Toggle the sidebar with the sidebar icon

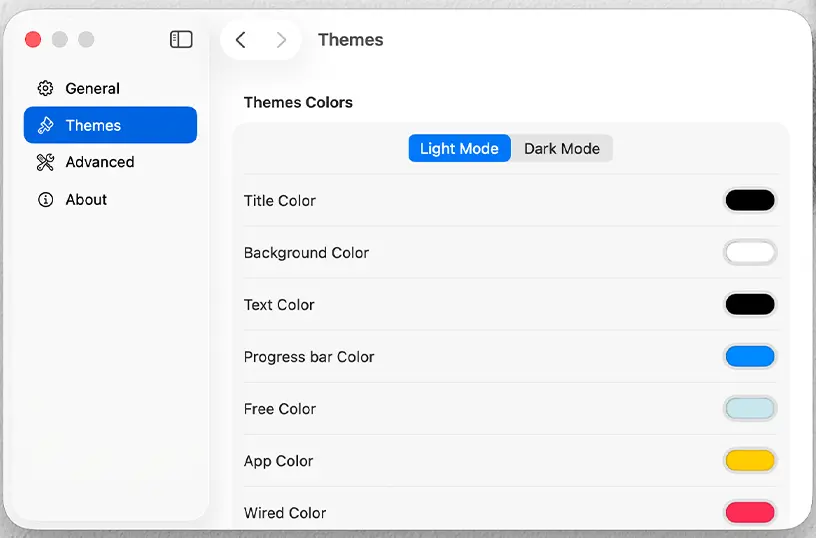tap(181, 39)
